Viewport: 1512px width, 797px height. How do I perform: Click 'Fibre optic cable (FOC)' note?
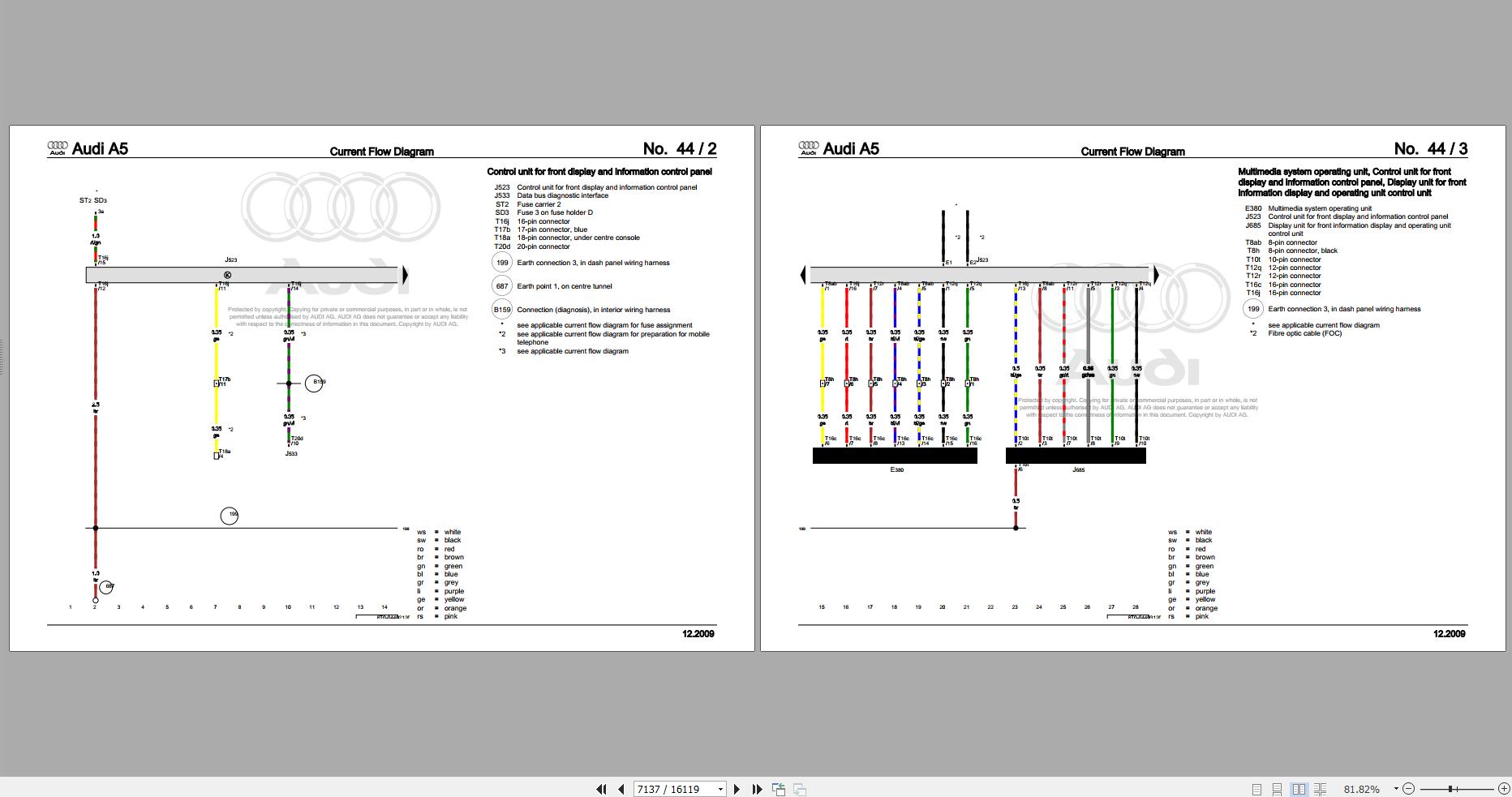1305,333
